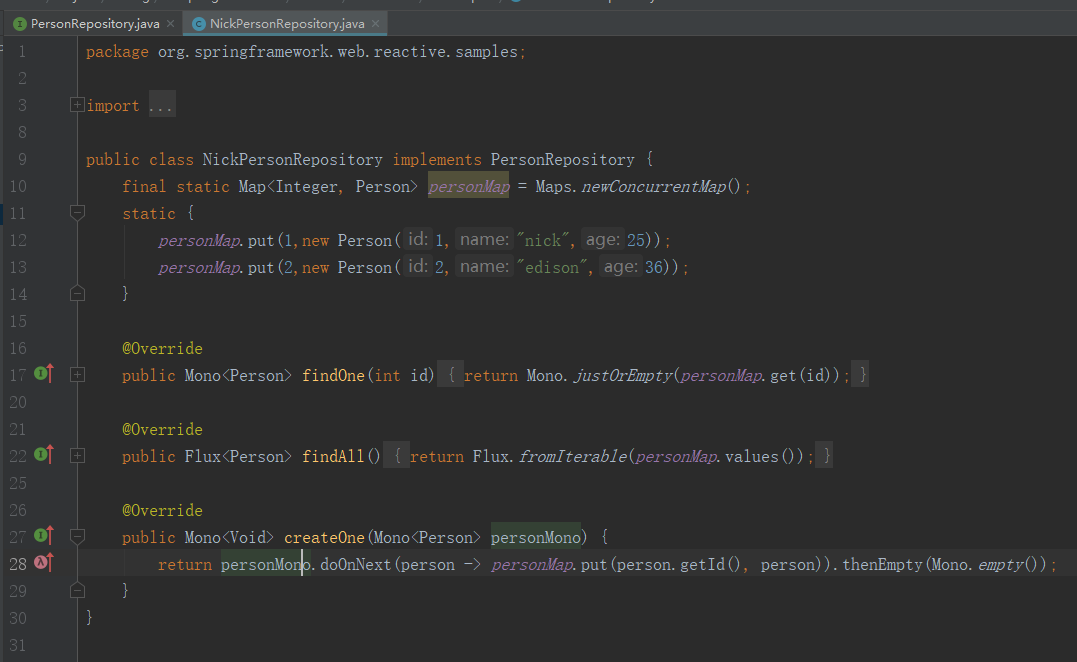Click the folded import ellipsis placeholder
1077x662 pixels.
click(x=161, y=106)
